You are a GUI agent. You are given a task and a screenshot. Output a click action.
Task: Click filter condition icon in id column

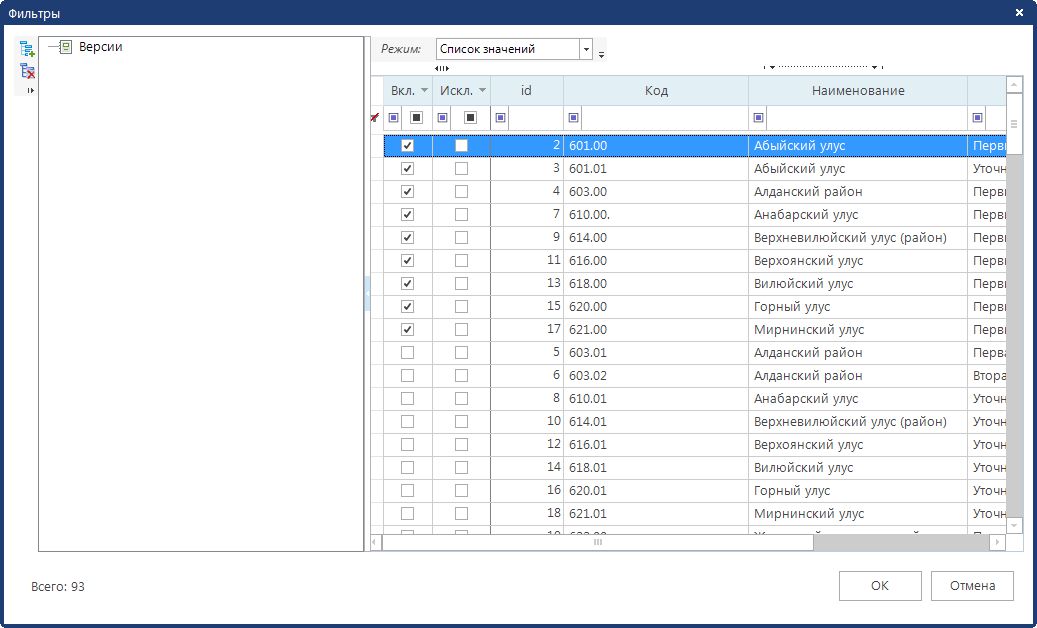pyautogui.click(x=500, y=118)
